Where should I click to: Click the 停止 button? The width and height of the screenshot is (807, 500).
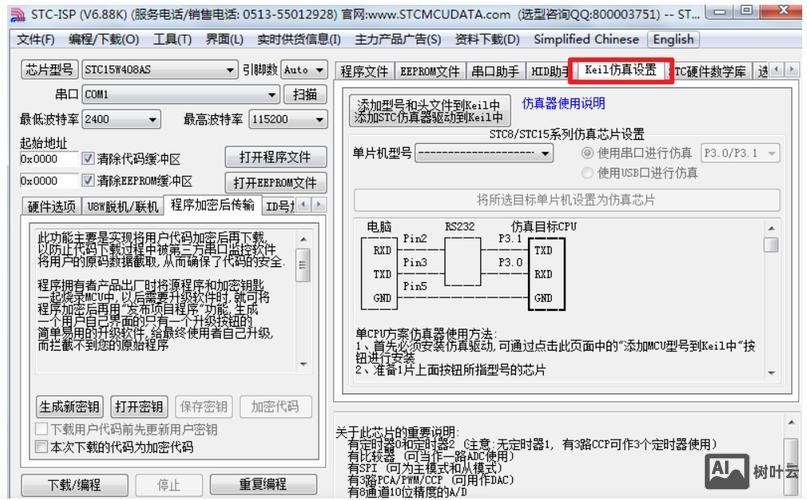pos(169,485)
